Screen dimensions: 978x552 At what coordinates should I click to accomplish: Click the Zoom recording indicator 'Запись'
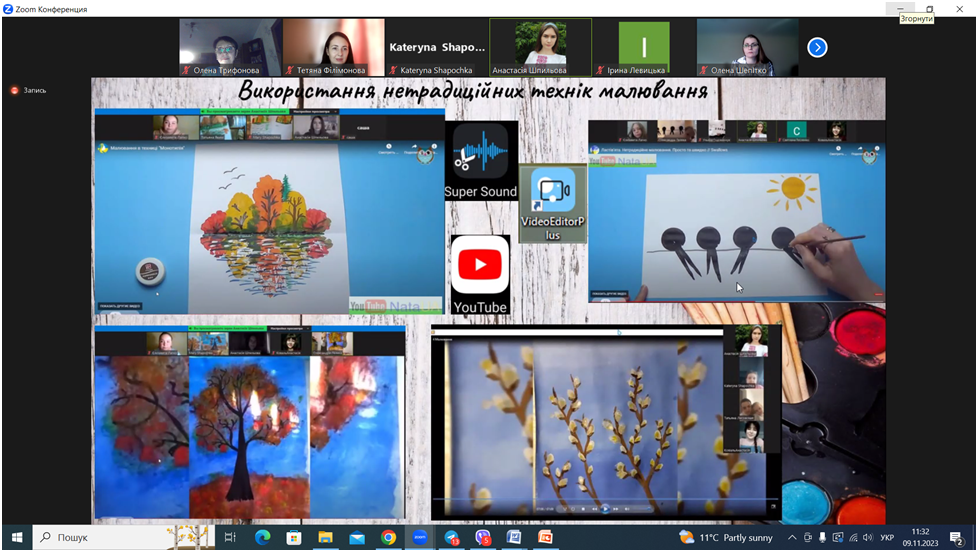[x=29, y=90]
